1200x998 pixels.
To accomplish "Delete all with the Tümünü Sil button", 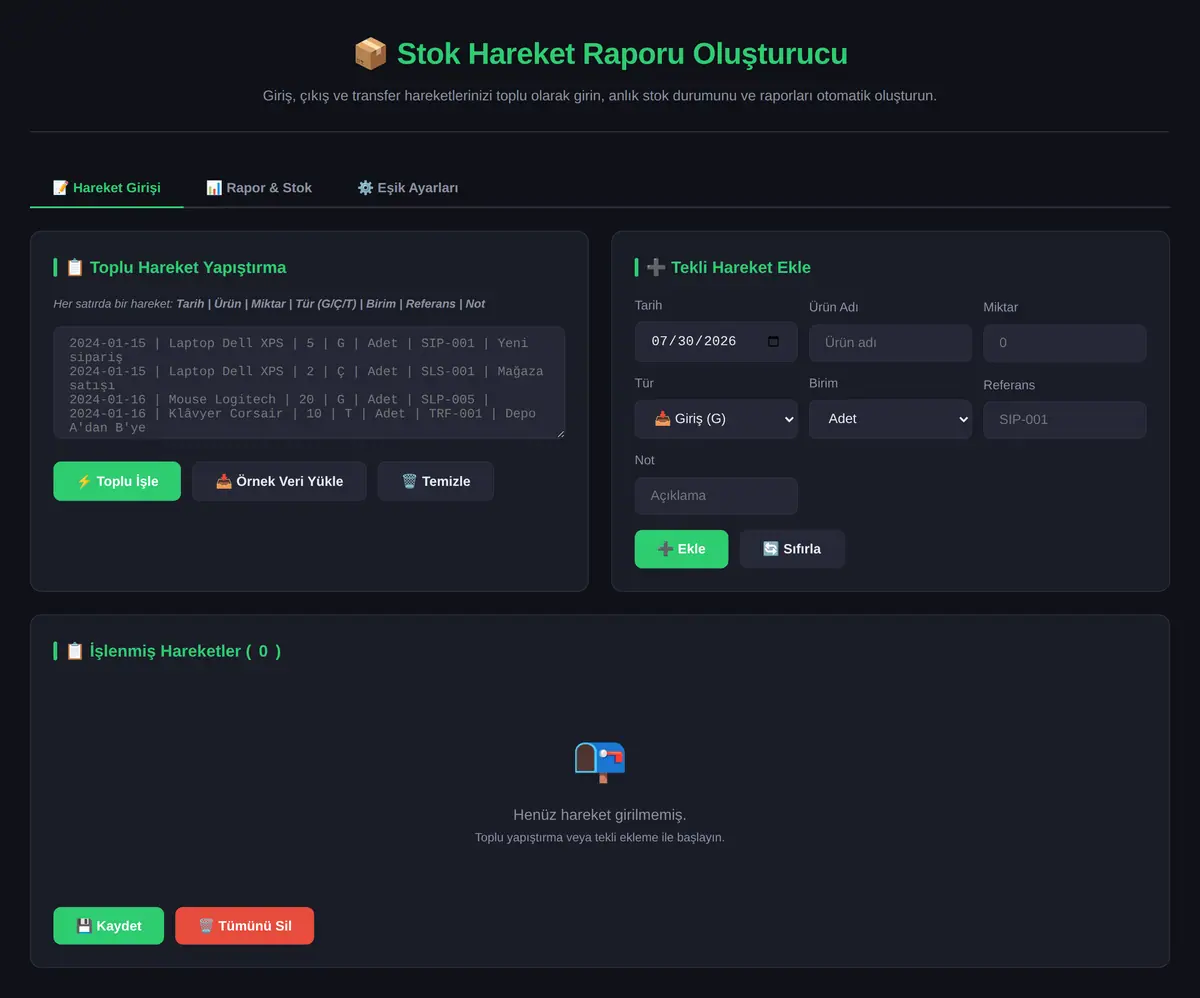I will [x=245, y=926].
